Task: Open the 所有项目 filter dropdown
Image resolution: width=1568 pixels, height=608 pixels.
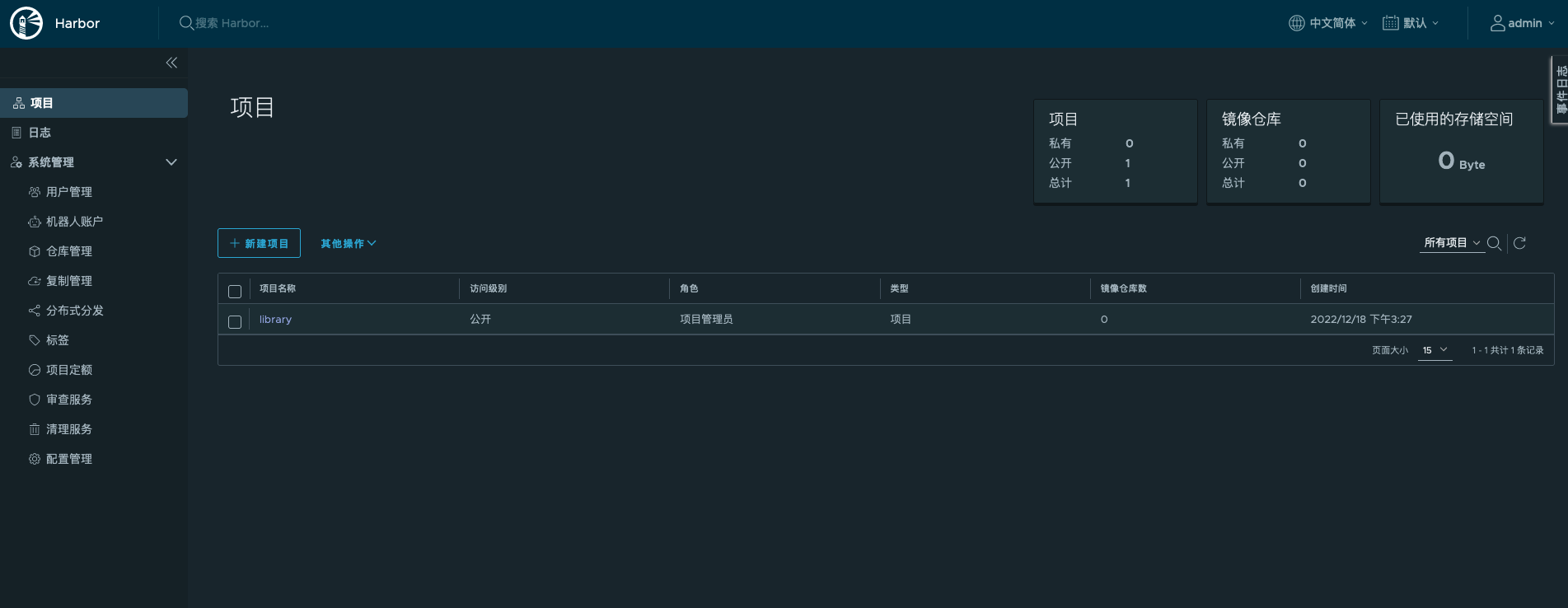Action: 1452,243
